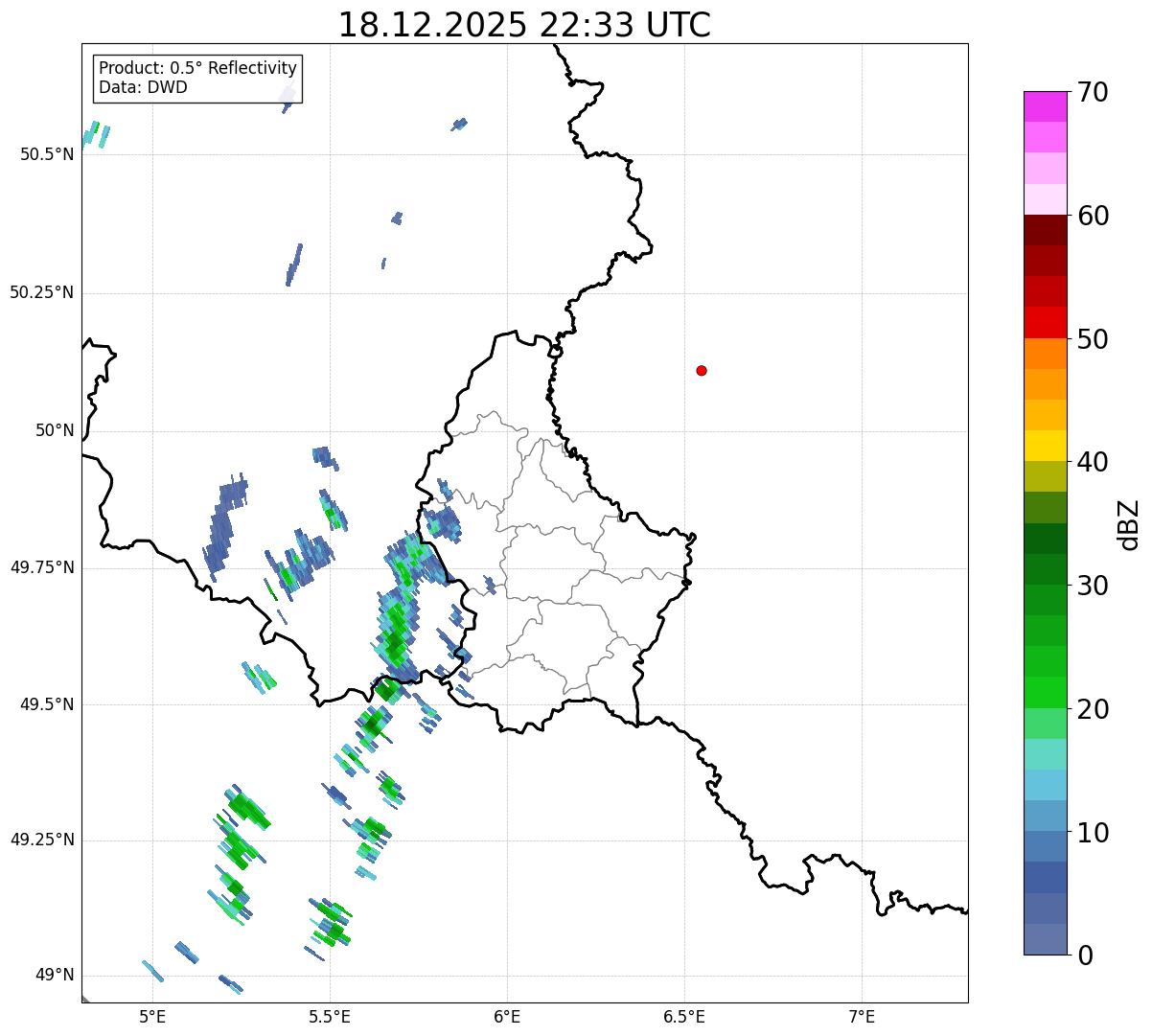Click the 50.5°N latitude label
Image resolution: width=1152 pixels, height=1036 pixels.
point(47,154)
